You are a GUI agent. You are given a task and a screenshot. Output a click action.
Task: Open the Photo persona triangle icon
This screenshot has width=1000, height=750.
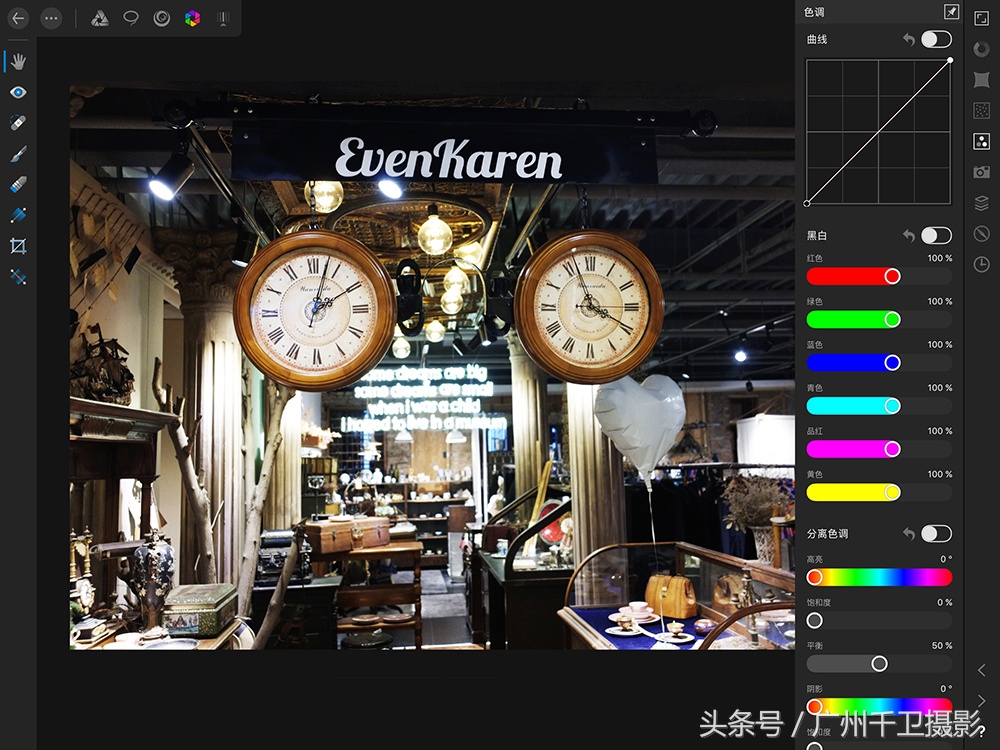[x=100, y=18]
